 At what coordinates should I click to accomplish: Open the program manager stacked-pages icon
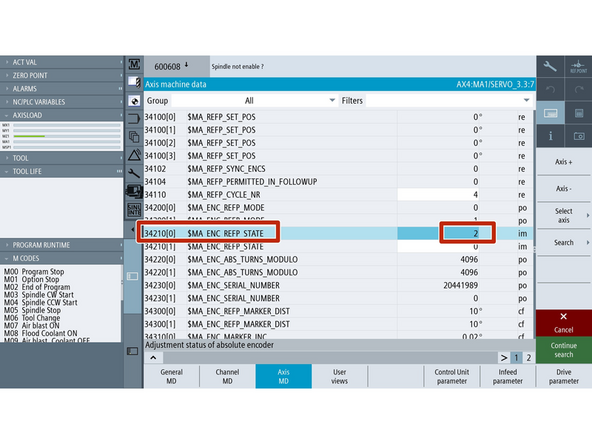[x=134, y=137]
